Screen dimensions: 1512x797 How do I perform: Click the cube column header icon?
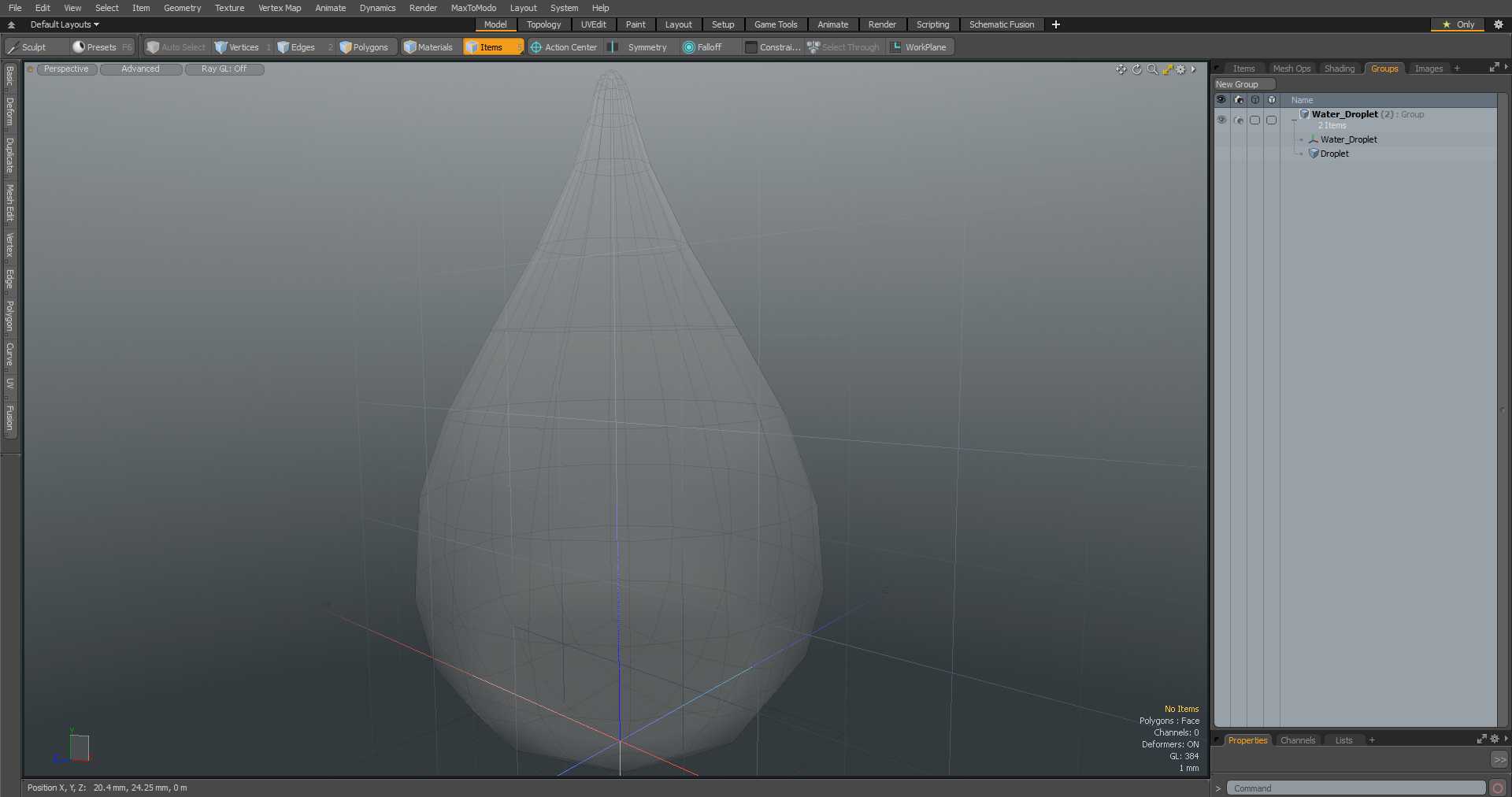(1272, 100)
